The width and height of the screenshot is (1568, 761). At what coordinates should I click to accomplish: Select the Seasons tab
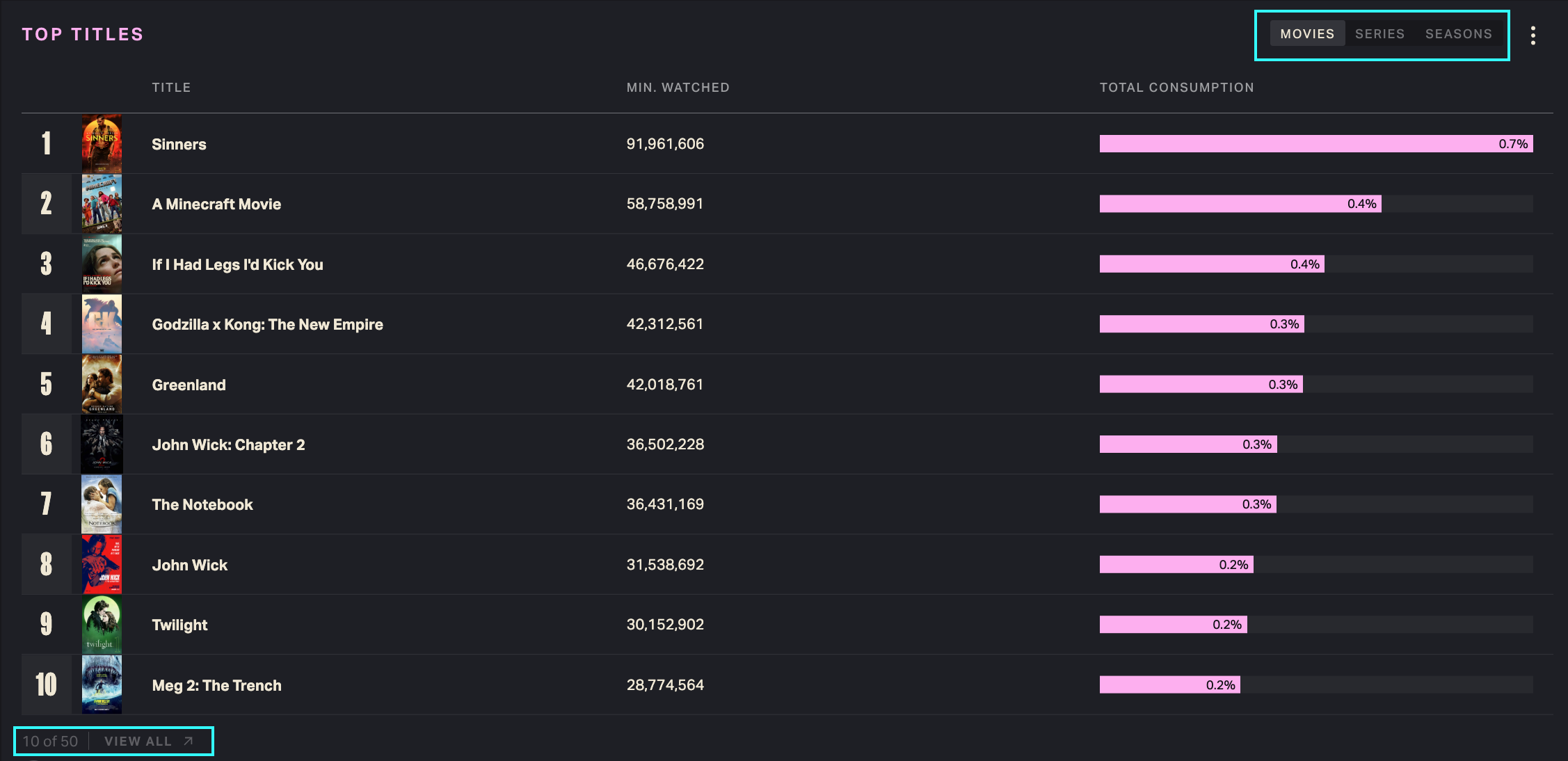tap(1458, 34)
